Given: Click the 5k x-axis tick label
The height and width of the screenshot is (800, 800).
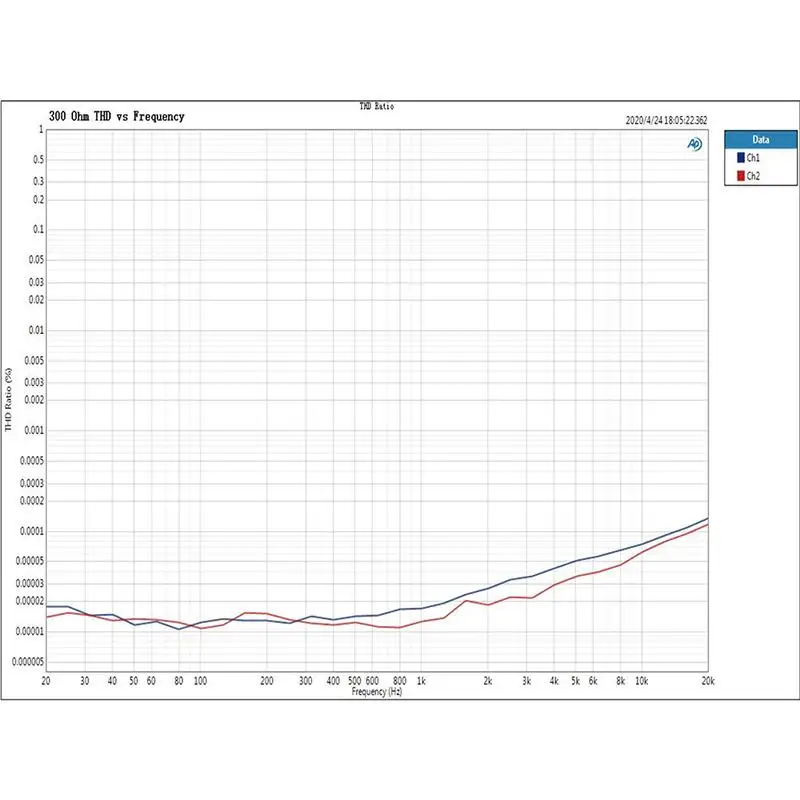Looking at the screenshot, I should [x=576, y=681].
